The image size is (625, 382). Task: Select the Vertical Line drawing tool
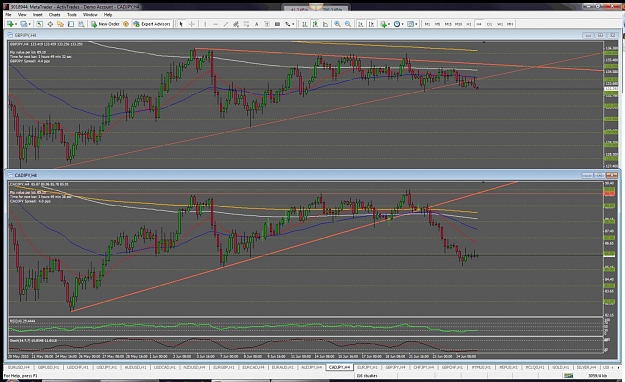pos(205,24)
